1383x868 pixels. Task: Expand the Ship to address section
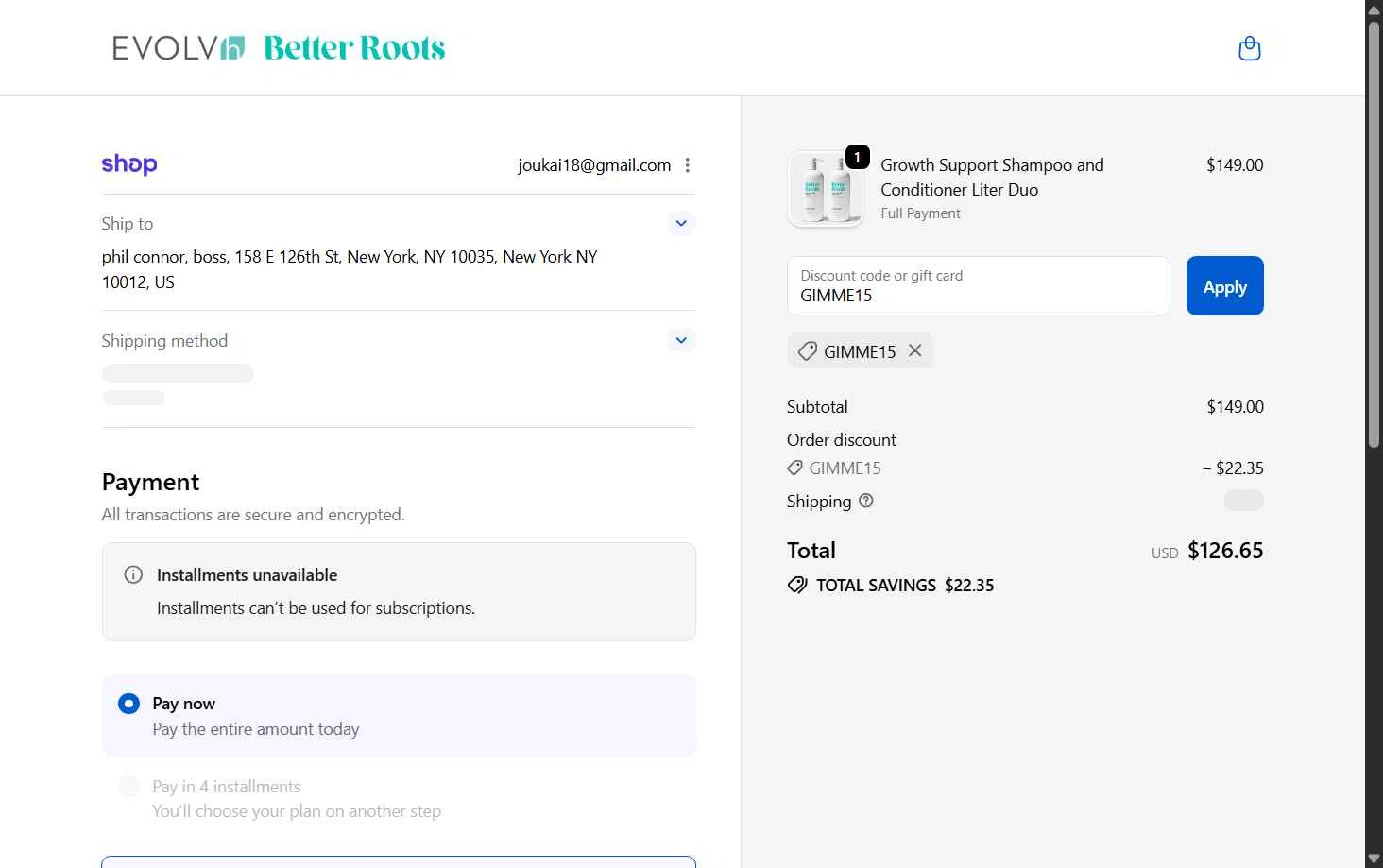pyautogui.click(x=681, y=224)
